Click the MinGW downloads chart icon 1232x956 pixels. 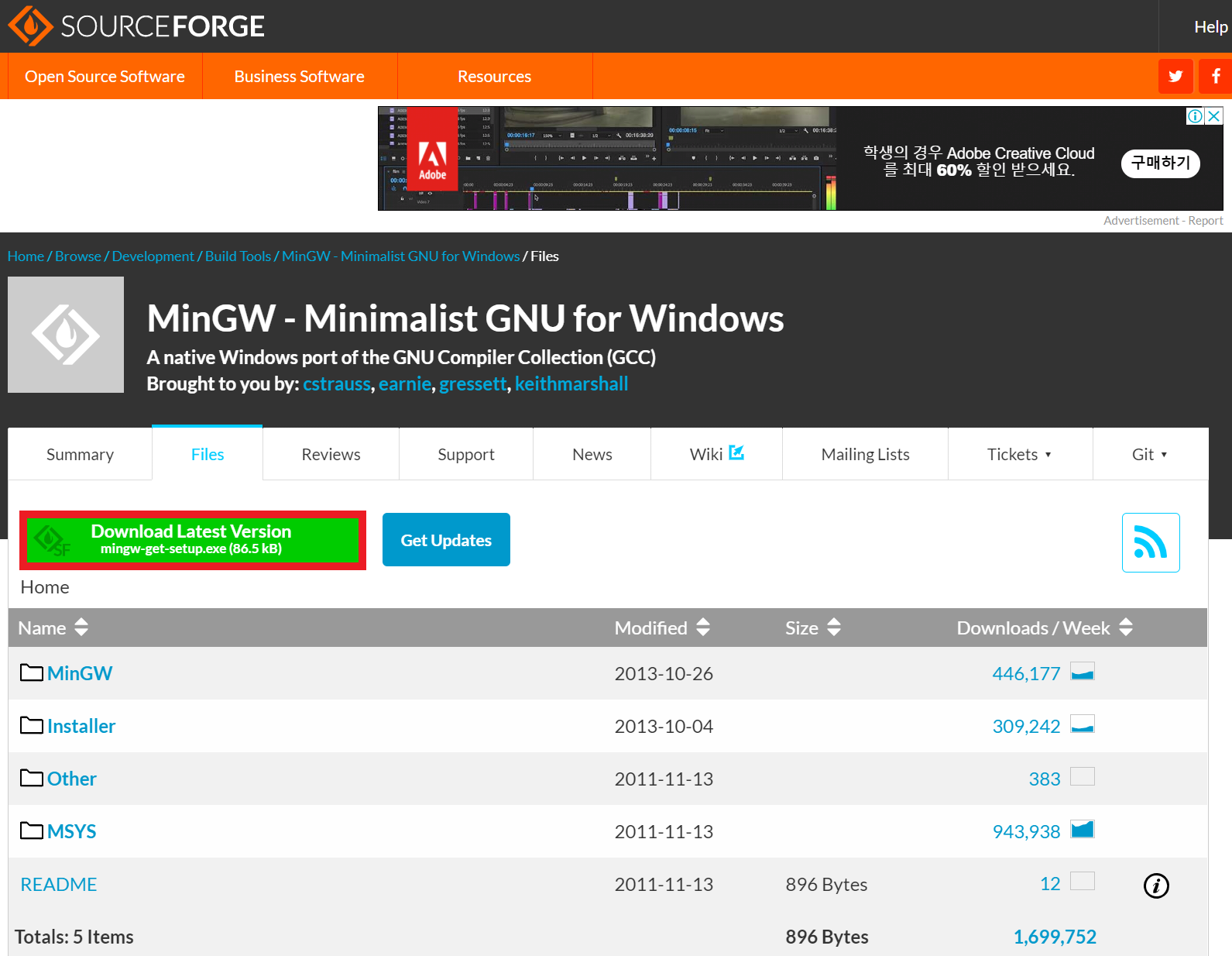[x=1083, y=671]
